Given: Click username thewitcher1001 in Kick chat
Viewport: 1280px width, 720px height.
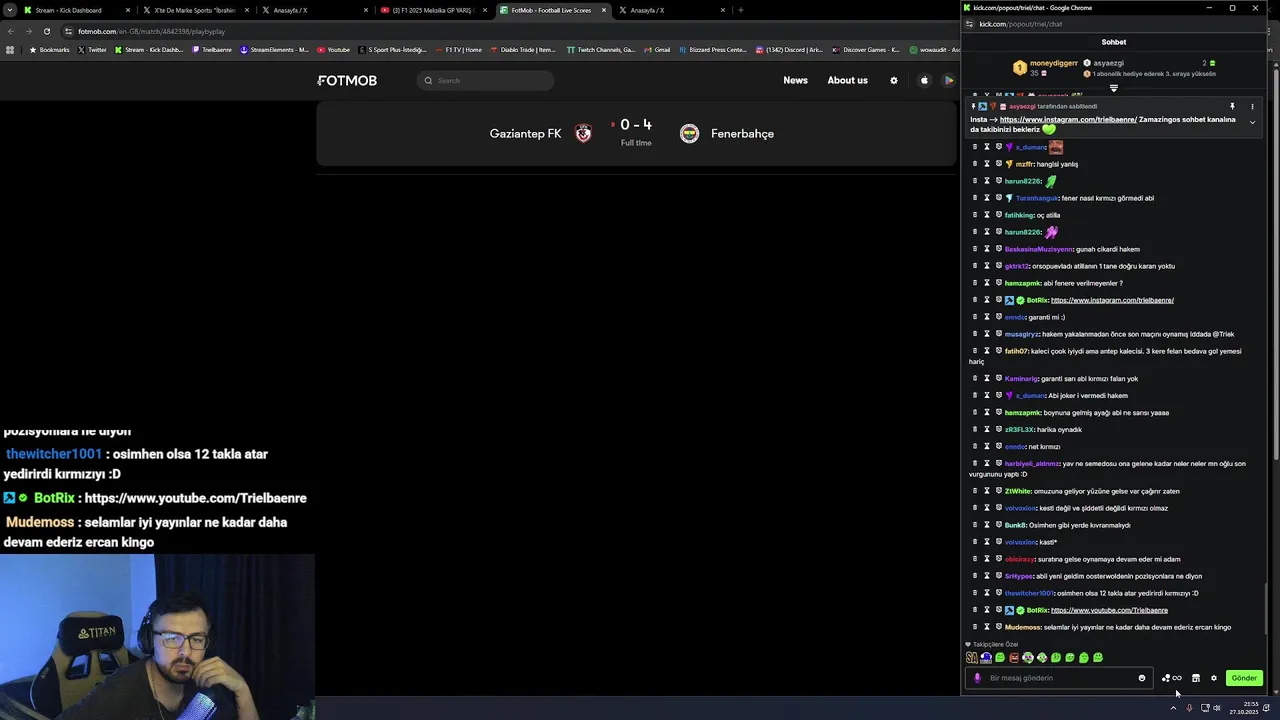Looking at the screenshot, I should point(1029,593).
